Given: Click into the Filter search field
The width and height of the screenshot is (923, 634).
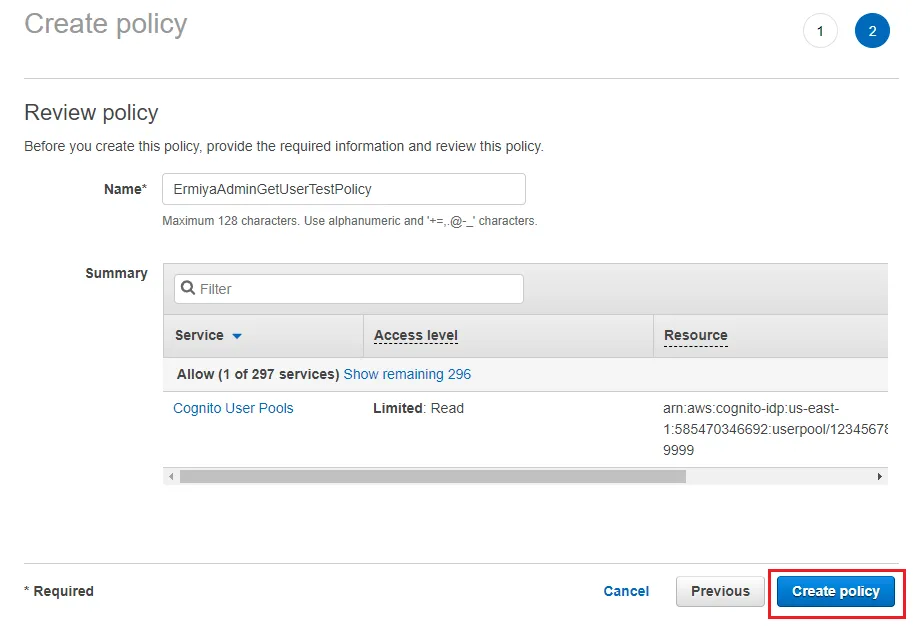Looking at the screenshot, I should (x=358, y=289).
